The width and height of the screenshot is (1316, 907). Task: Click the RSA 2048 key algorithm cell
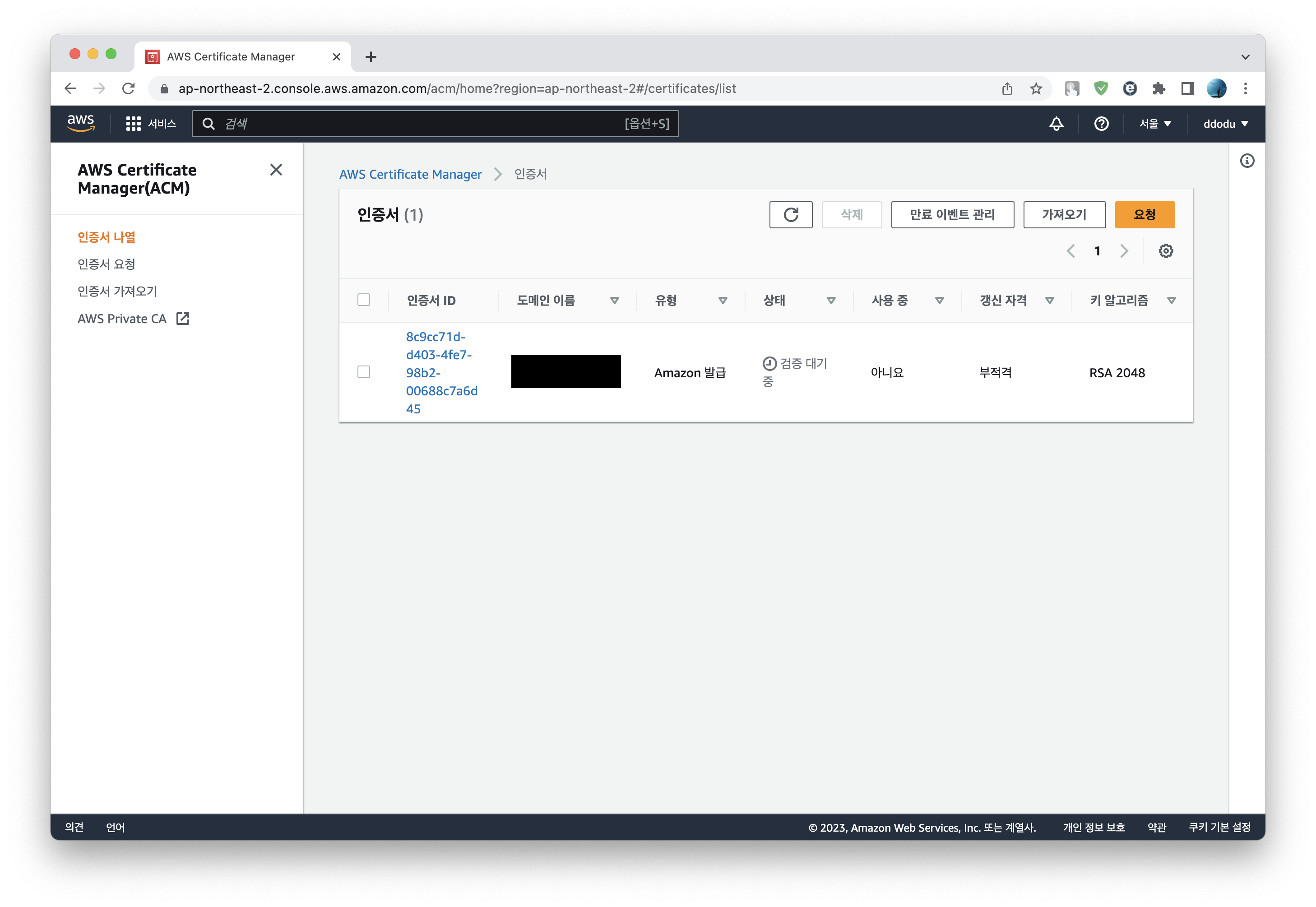point(1117,373)
